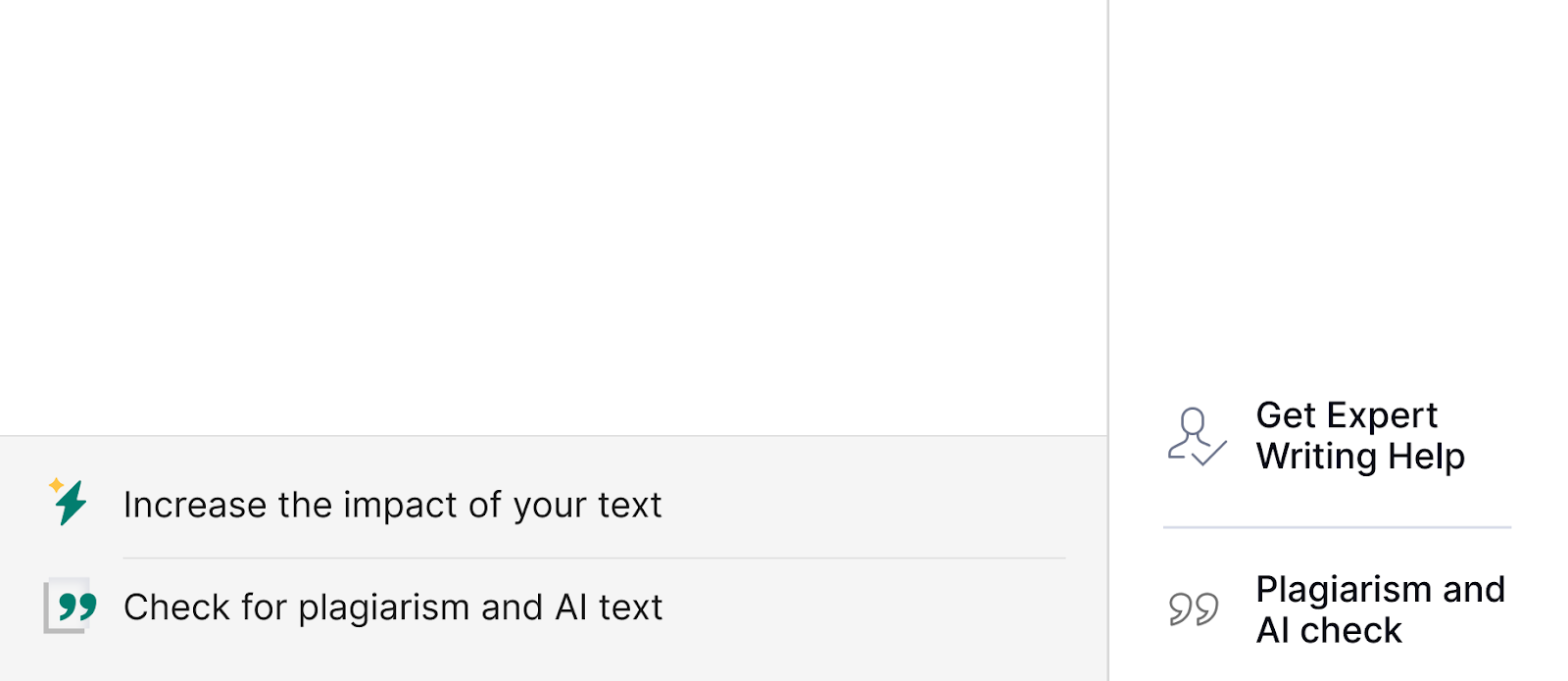Open the "Get Expert Writing Help" link
This screenshot has width=1568, height=681.
coord(1360,436)
